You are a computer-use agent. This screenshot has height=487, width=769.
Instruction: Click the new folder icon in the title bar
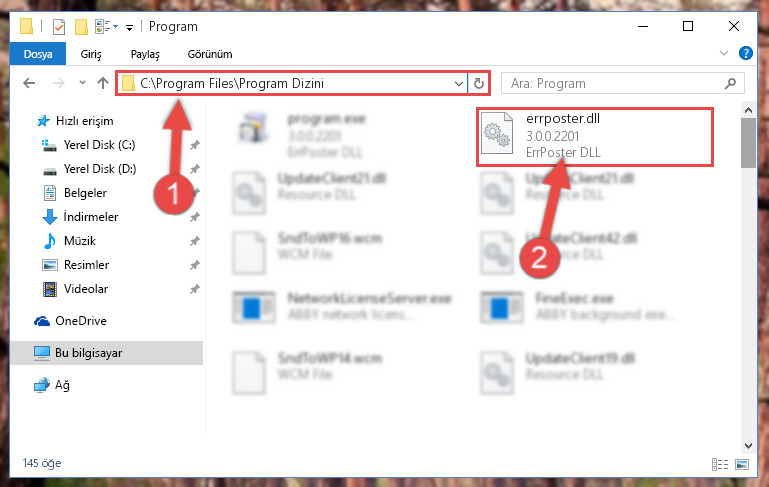81,26
